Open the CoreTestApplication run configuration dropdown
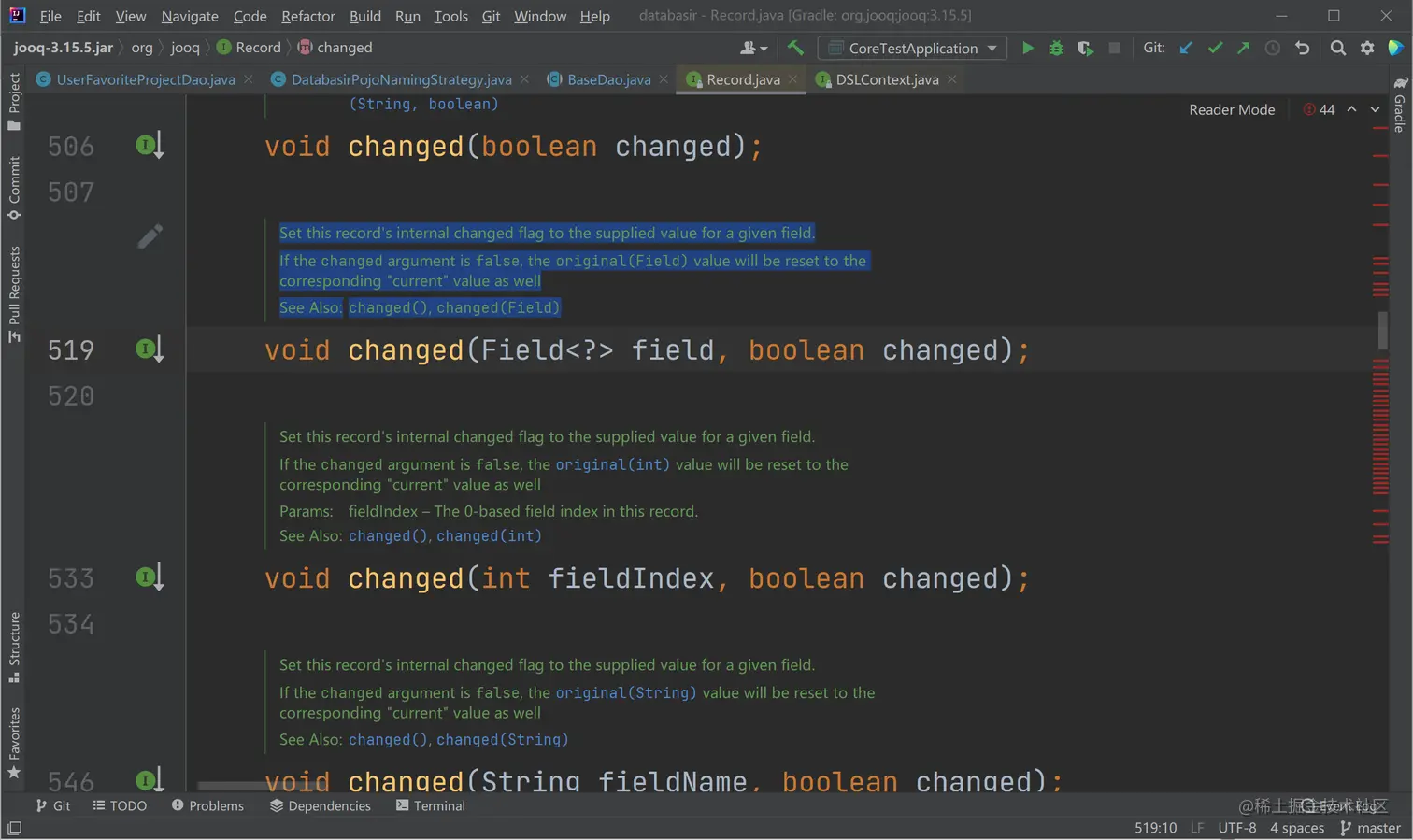Image resolution: width=1413 pixels, height=840 pixels. [x=913, y=48]
